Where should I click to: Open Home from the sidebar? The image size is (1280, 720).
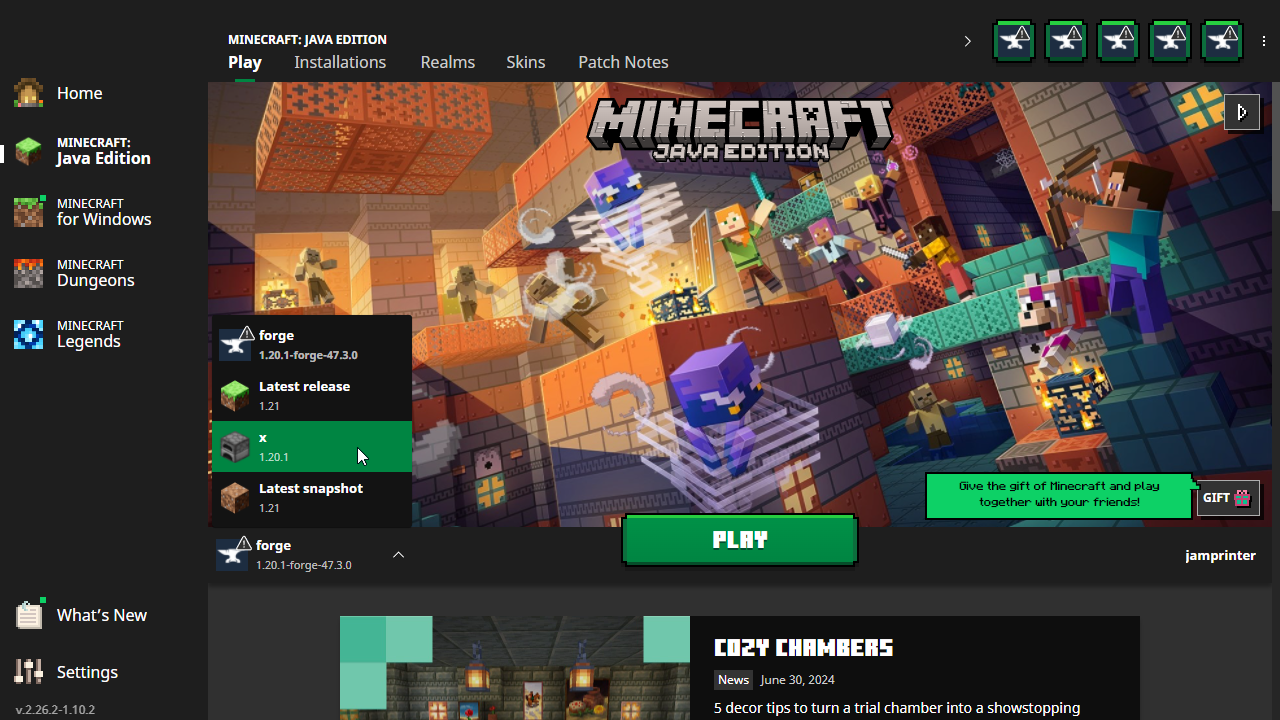click(x=78, y=93)
